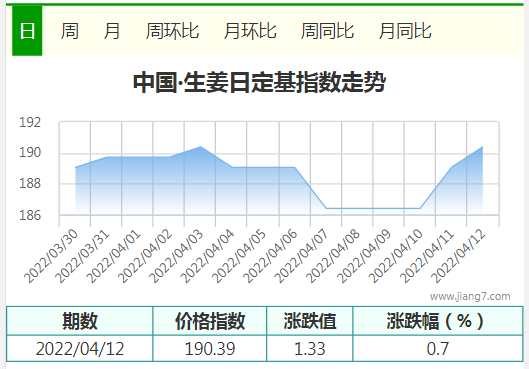Click the 1.33 change value cell

point(310,348)
